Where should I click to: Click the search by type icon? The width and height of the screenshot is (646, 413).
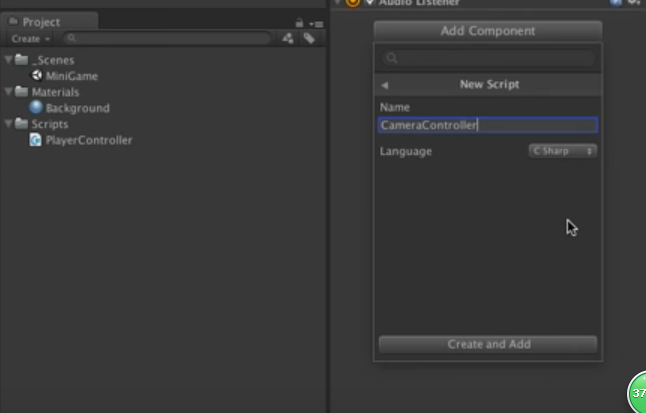pos(288,38)
